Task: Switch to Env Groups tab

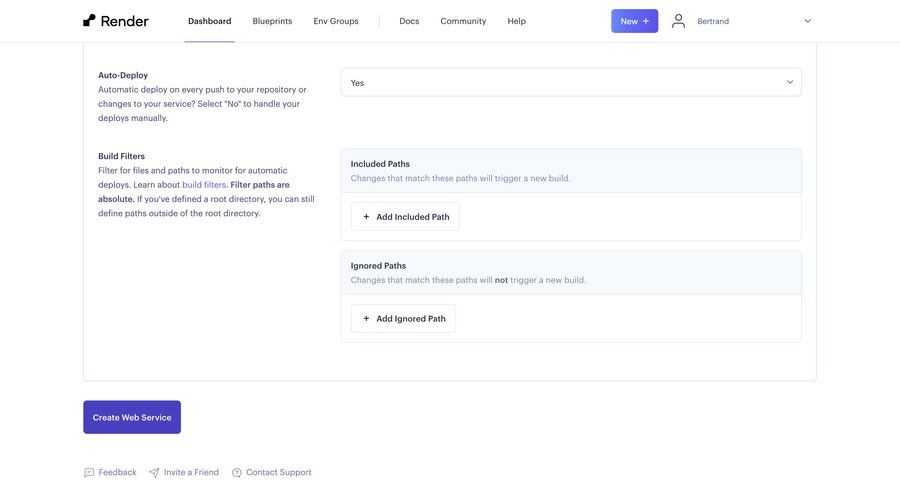Action: click(336, 21)
